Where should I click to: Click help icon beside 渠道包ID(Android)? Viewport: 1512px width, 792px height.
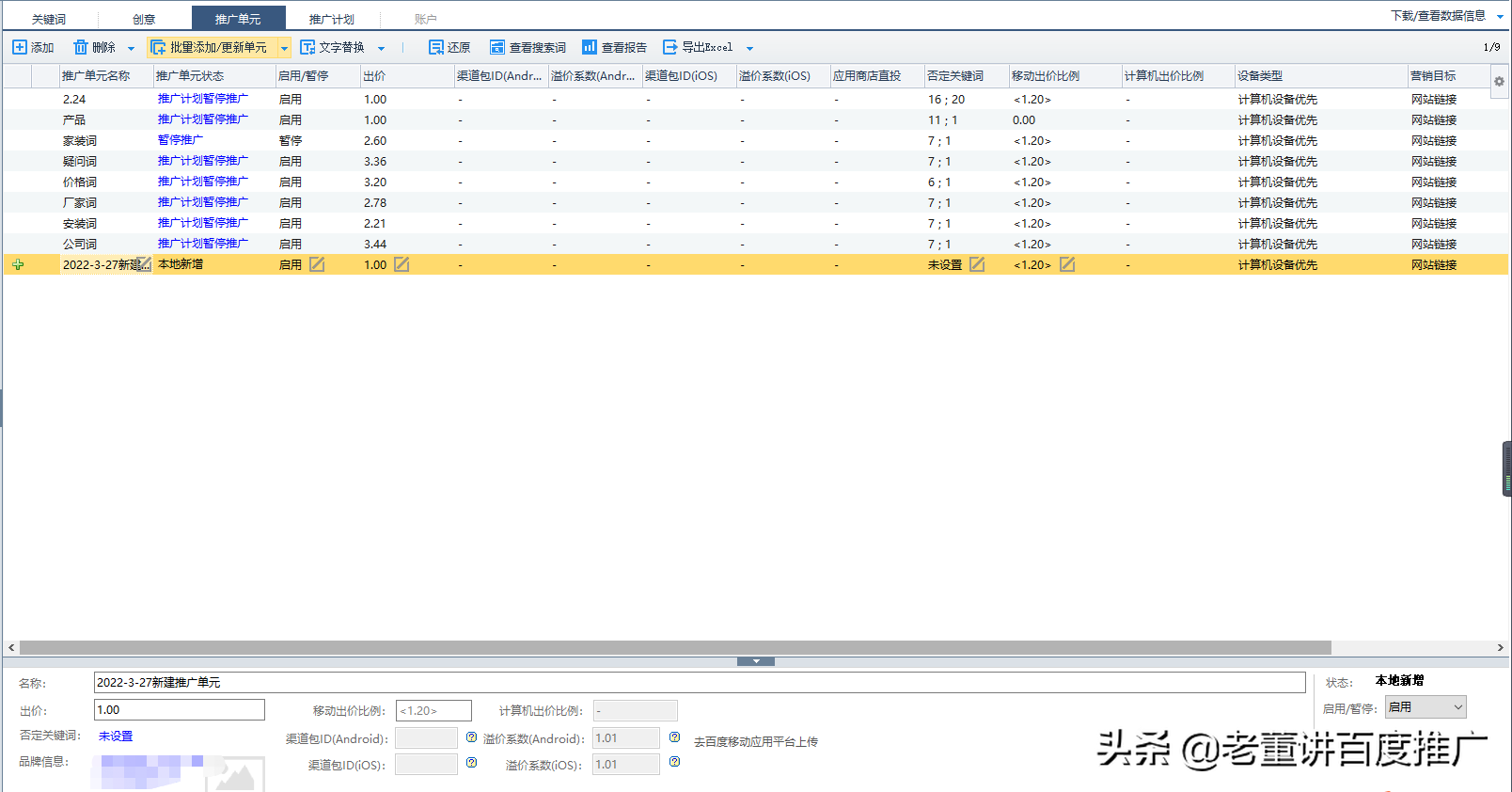coord(471,737)
